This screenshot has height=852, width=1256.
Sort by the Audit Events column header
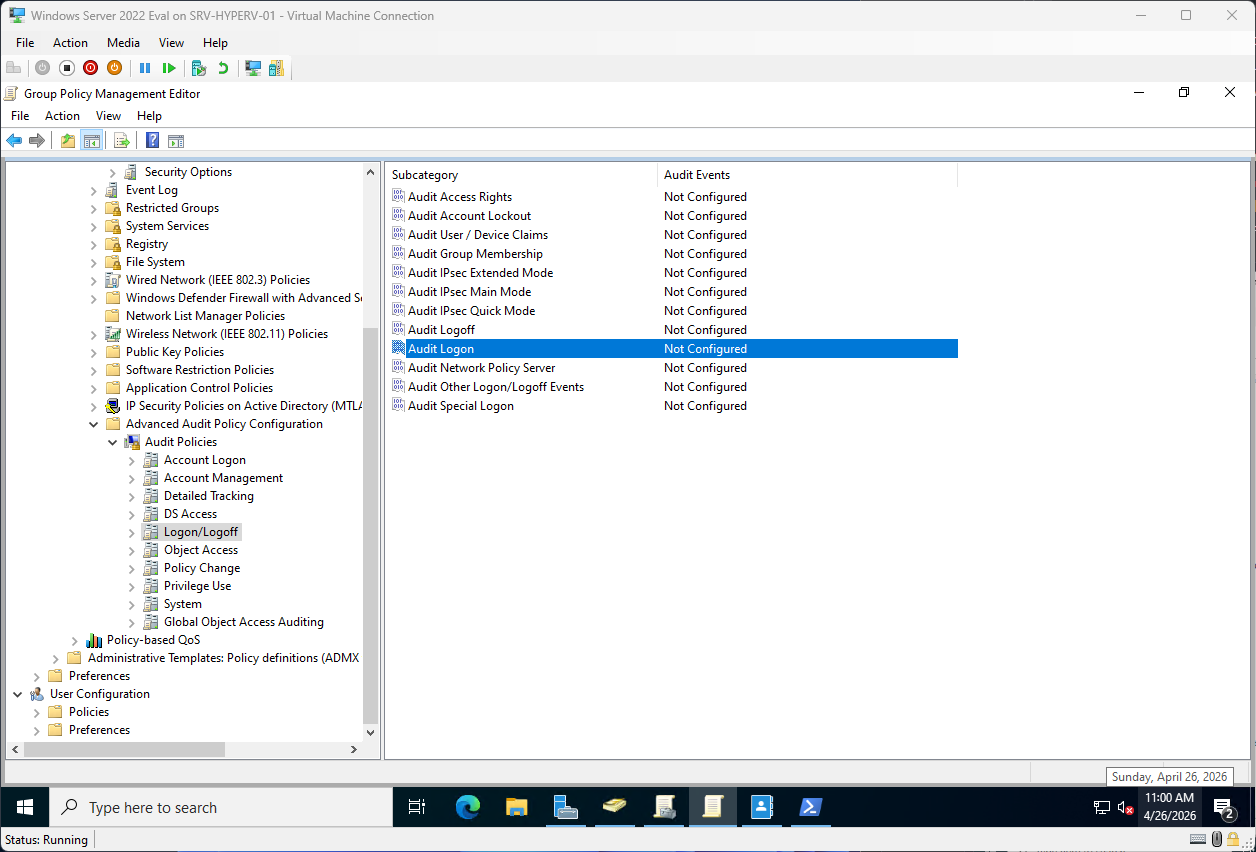pos(807,175)
